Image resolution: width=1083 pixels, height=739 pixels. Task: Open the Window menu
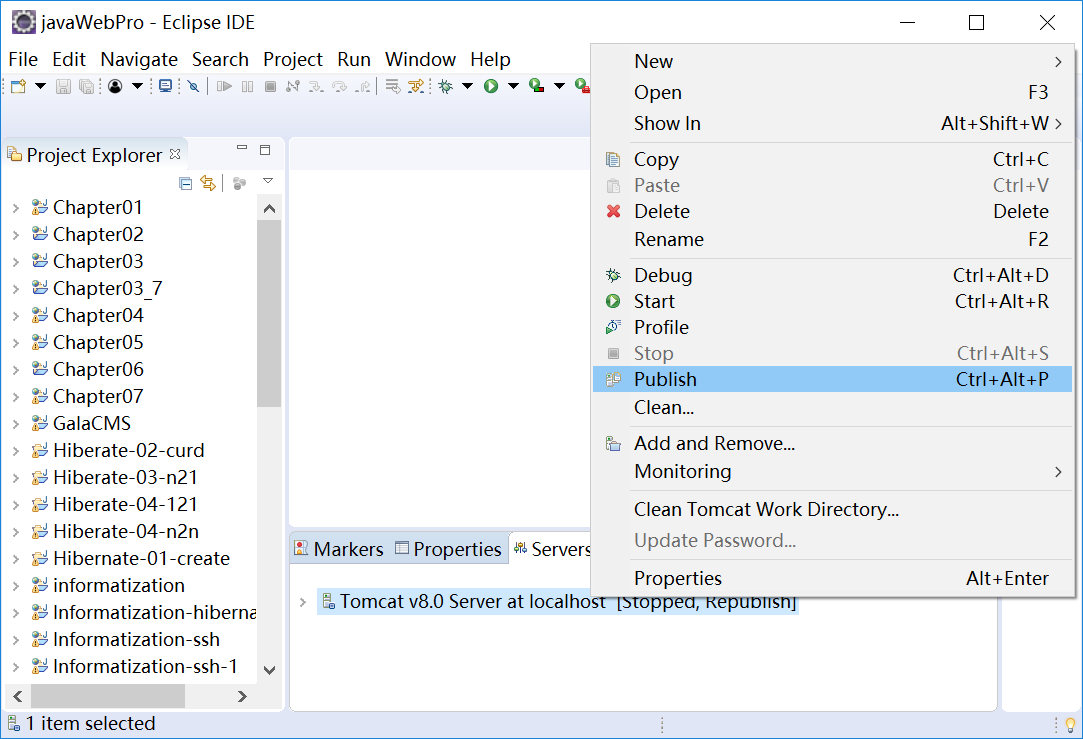[420, 59]
